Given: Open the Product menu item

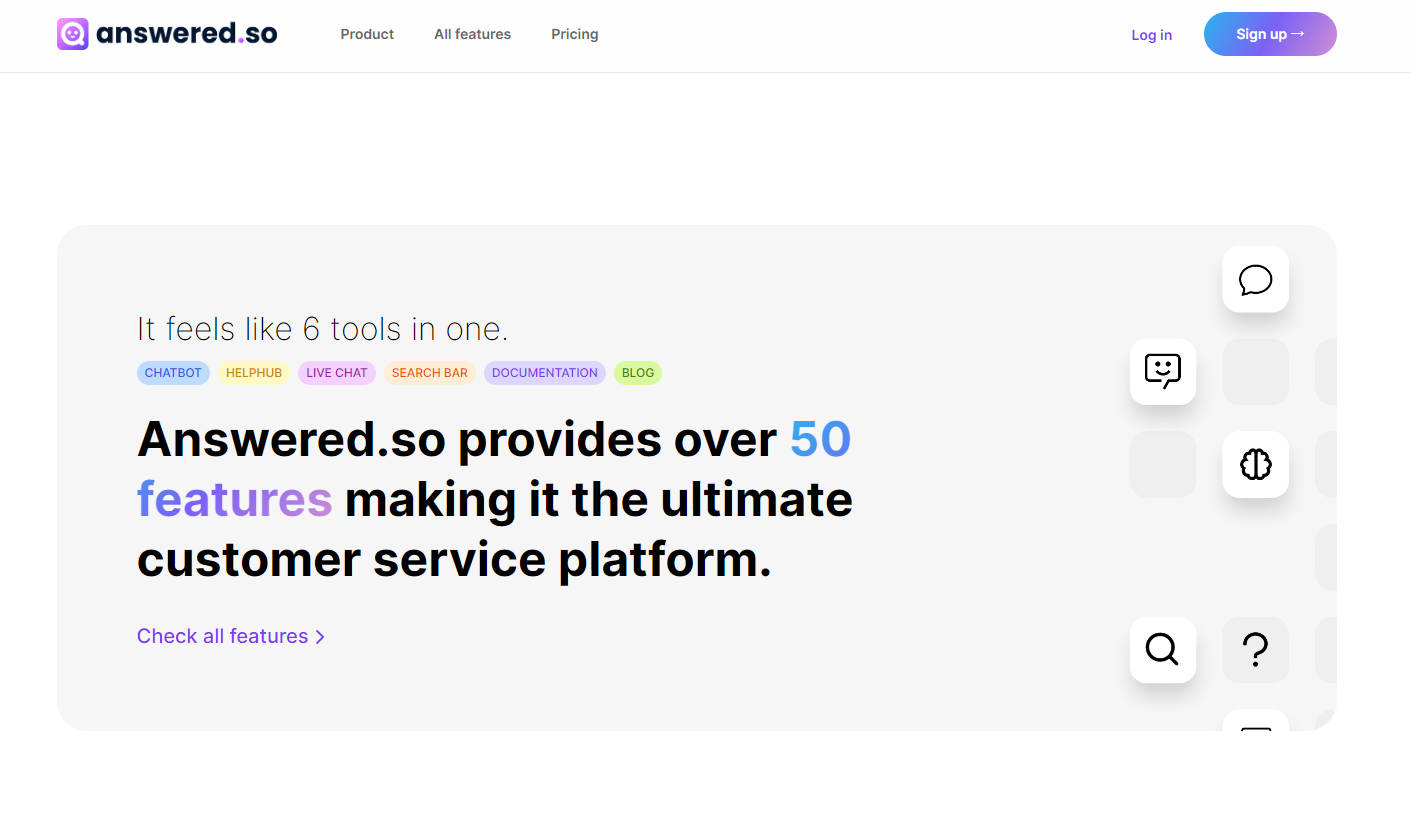Looking at the screenshot, I should coord(367,34).
